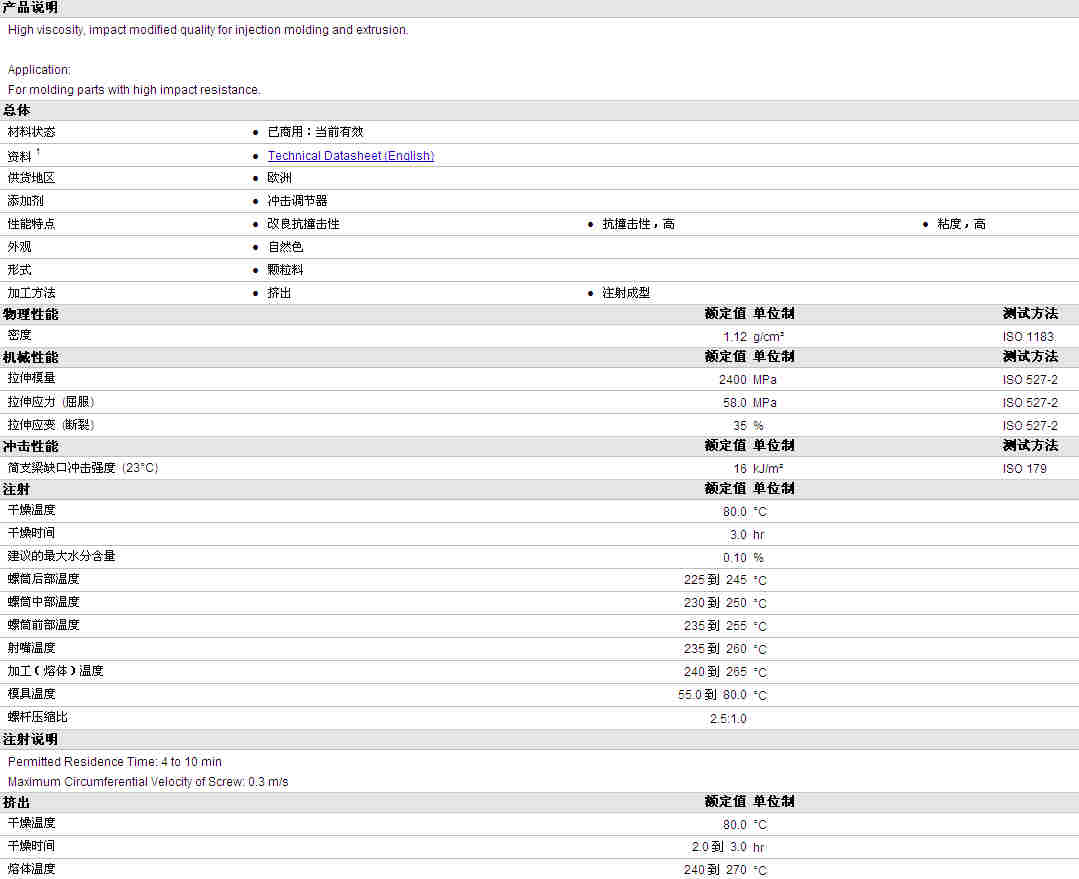This screenshot has width=1079, height=879.
Task: Click the footnote 1 superscript beside 资料
Action: 38,152
